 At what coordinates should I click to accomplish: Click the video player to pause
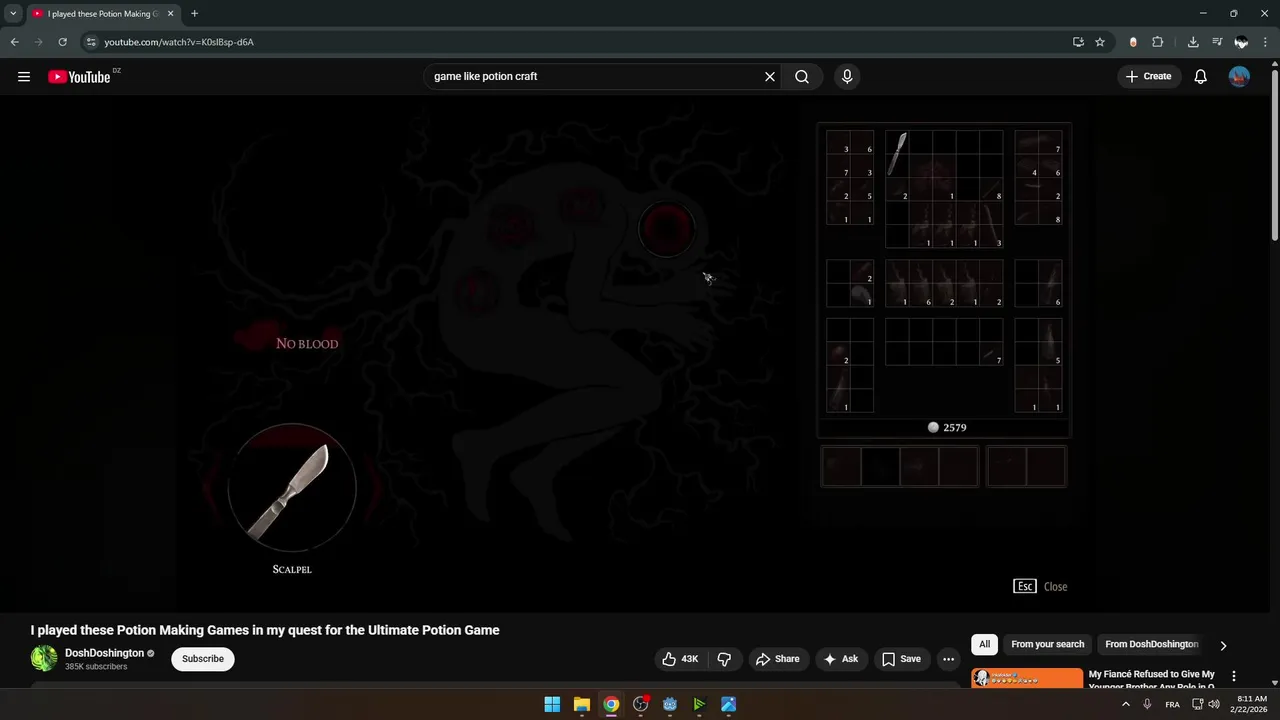click(635, 355)
